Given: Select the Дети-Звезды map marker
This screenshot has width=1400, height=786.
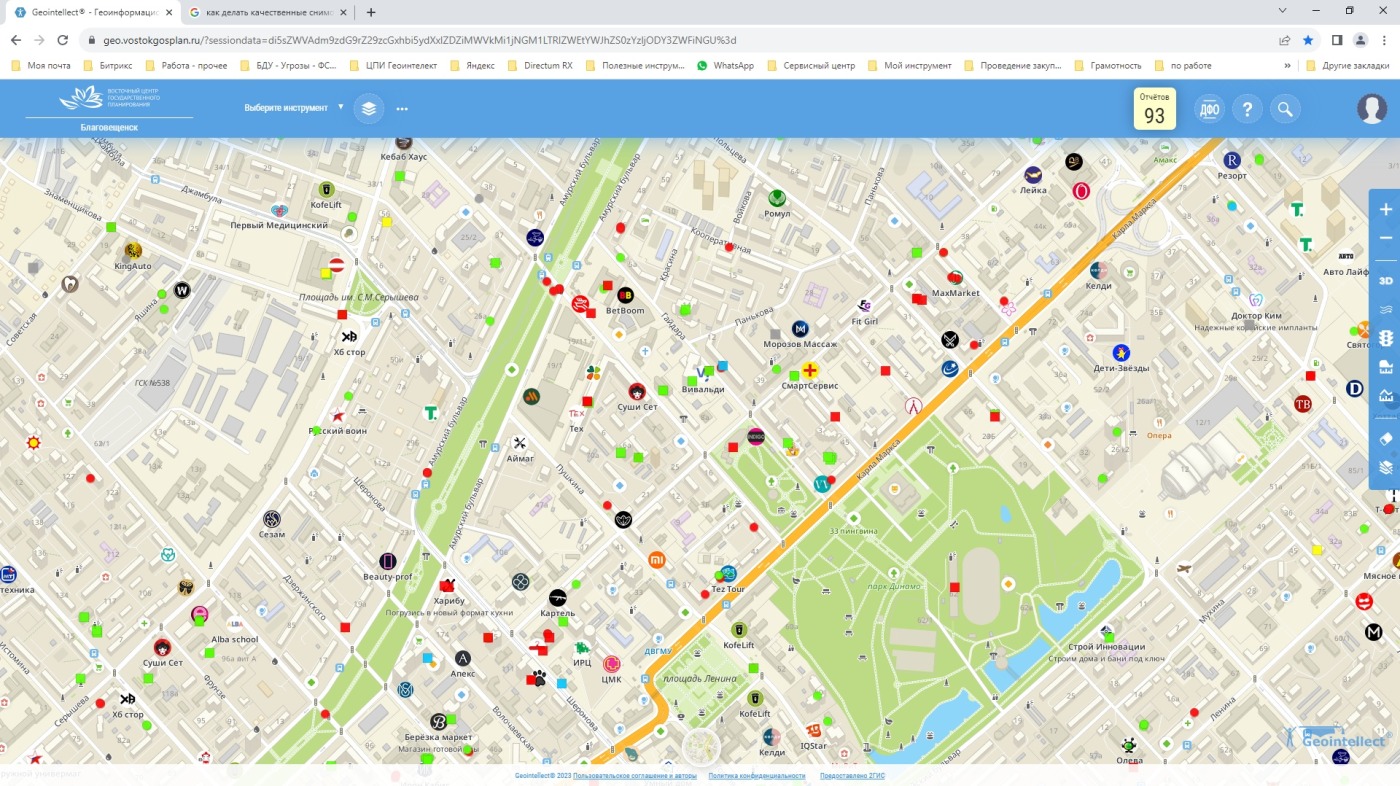Looking at the screenshot, I should [1121, 352].
